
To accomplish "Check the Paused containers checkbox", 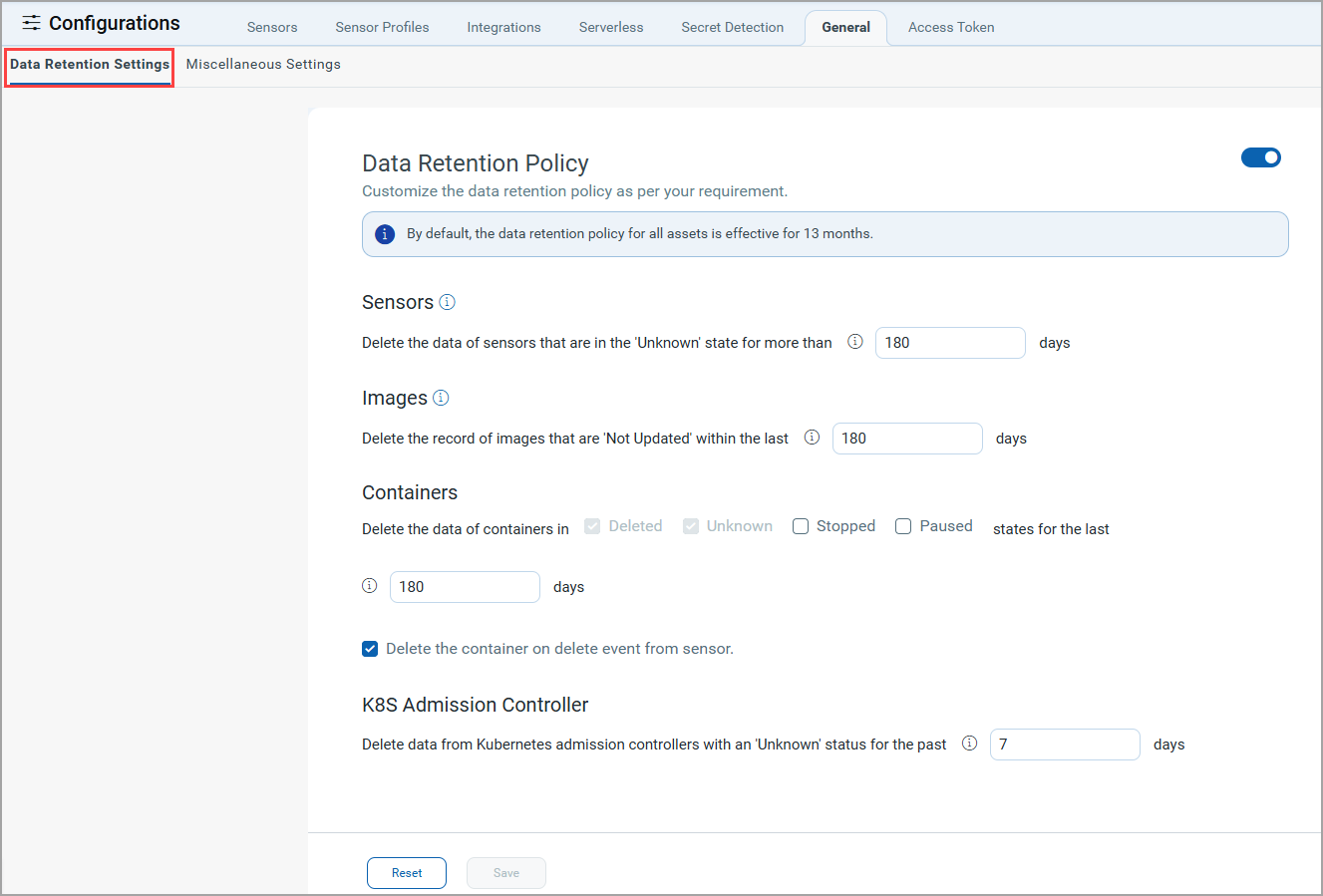I will click(x=903, y=526).
